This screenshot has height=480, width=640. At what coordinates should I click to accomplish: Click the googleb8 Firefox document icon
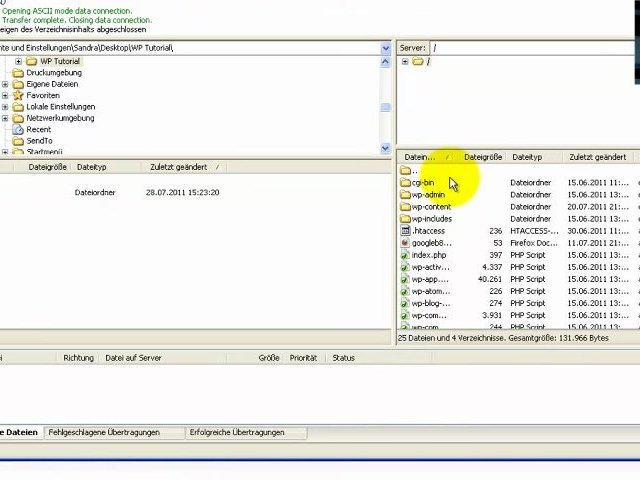pyautogui.click(x=405, y=243)
